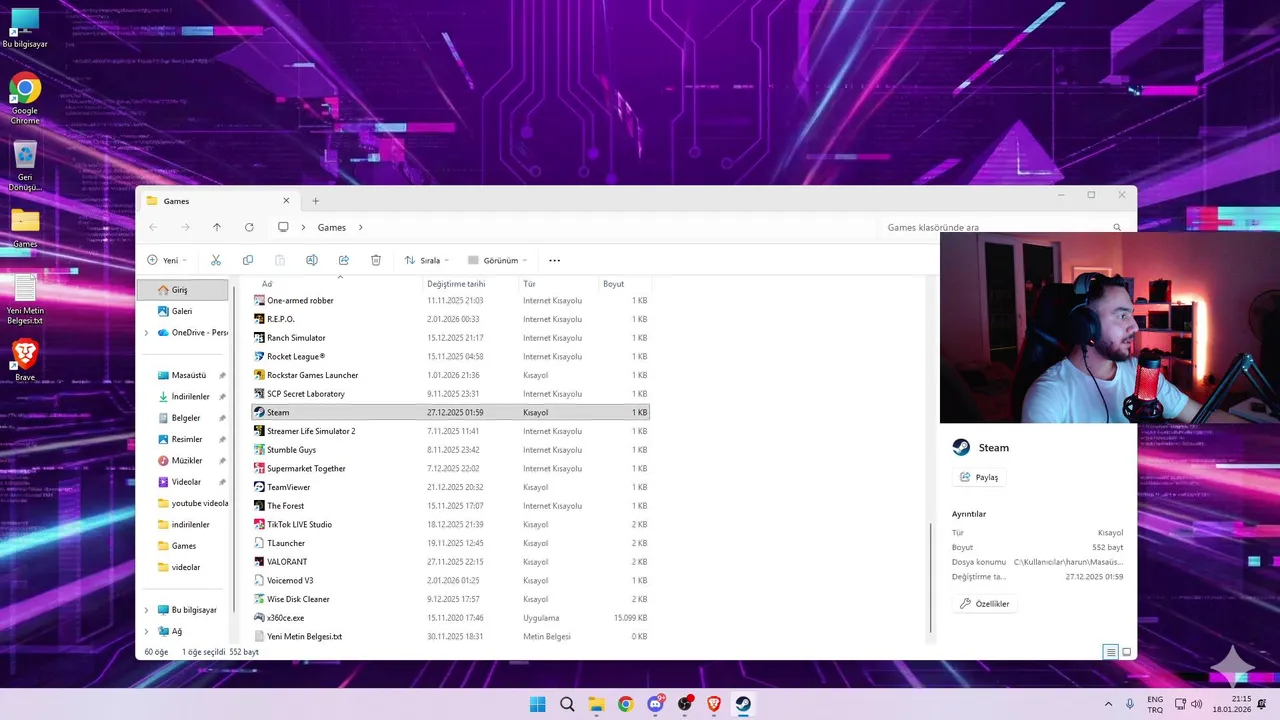Click the Share icon in toolbar

tap(343, 260)
